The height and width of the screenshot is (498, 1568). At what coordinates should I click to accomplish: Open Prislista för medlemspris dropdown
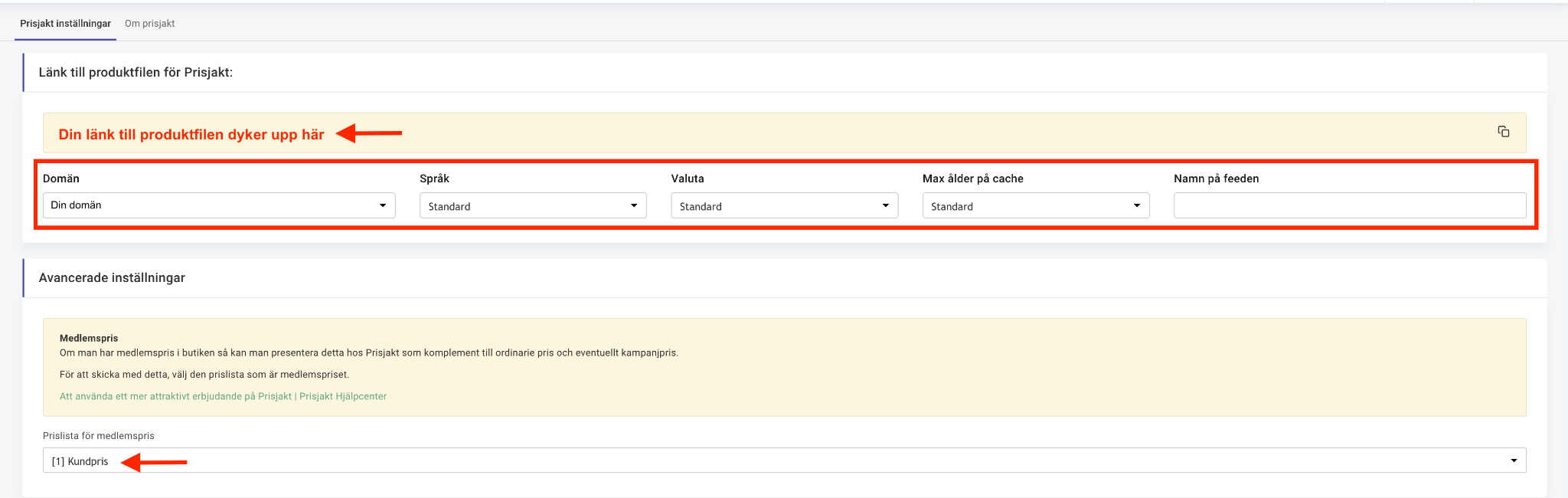pos(784,460)
